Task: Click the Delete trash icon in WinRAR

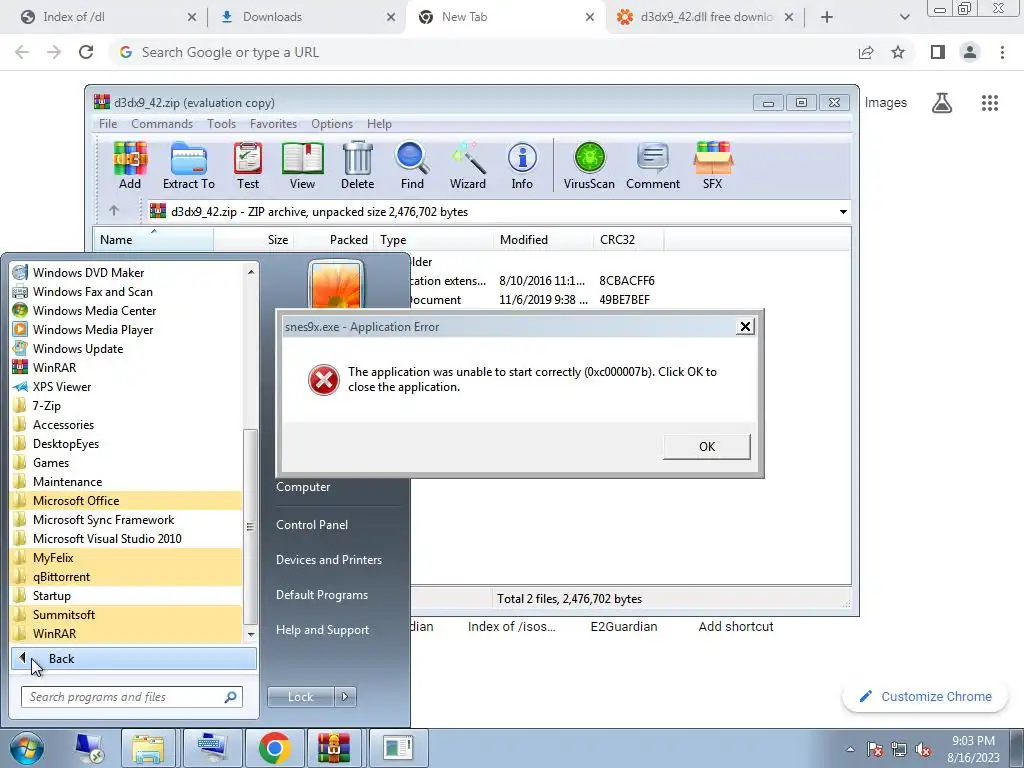Action: [x=357, y=166]
